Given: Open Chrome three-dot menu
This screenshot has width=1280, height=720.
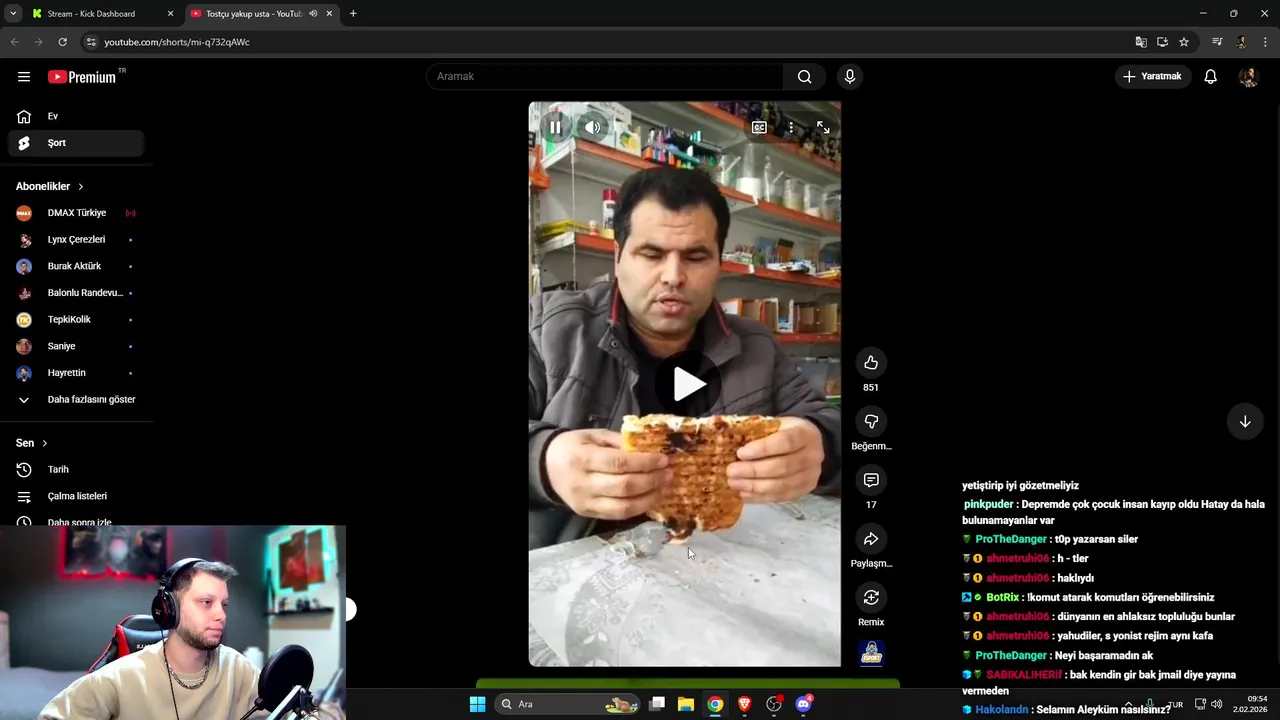Looking at the screenshot, I should 1266,42.
